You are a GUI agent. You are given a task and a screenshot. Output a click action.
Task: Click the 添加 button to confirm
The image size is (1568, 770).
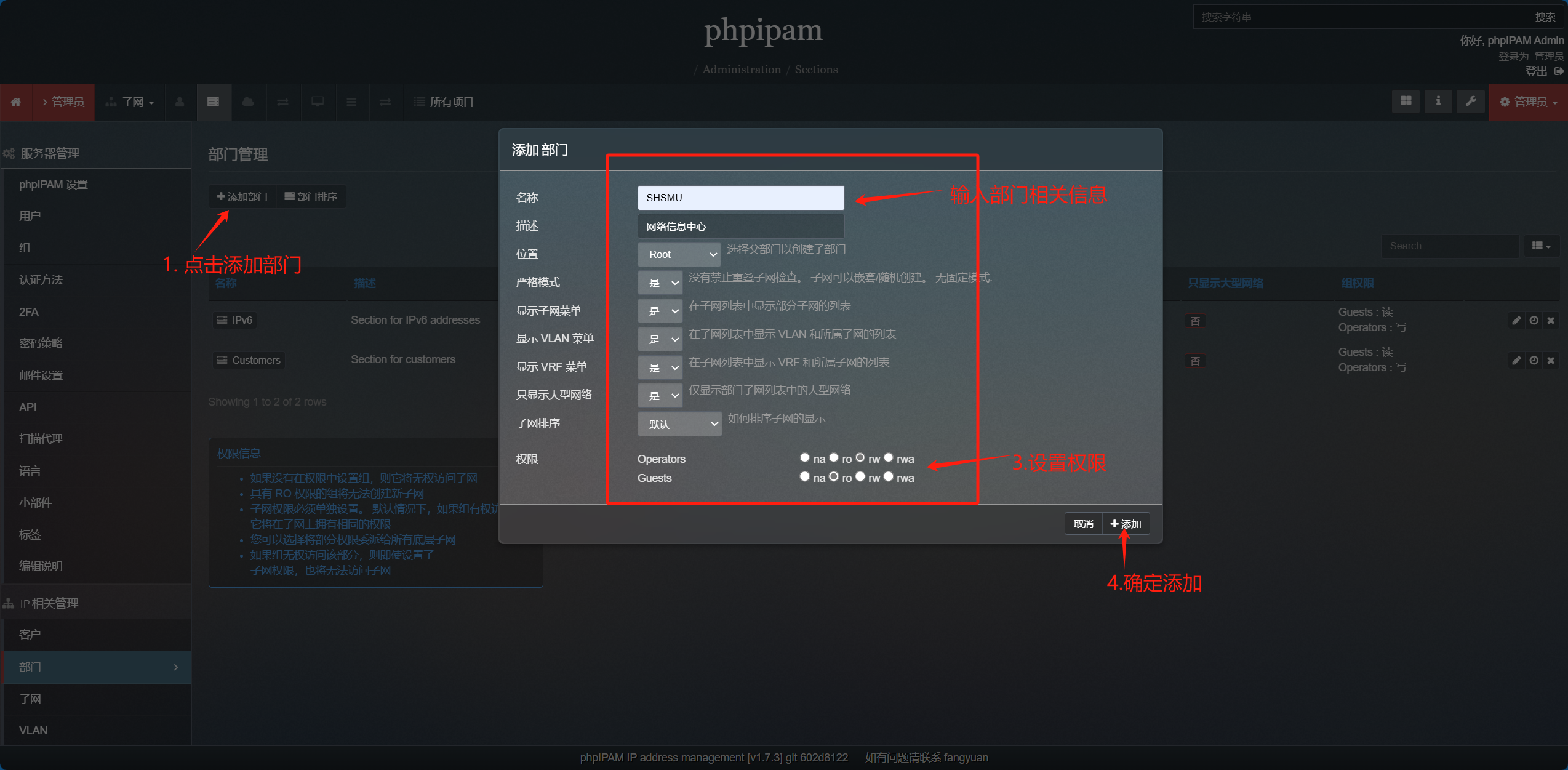pyautogui.click(x=1126, y=524)
